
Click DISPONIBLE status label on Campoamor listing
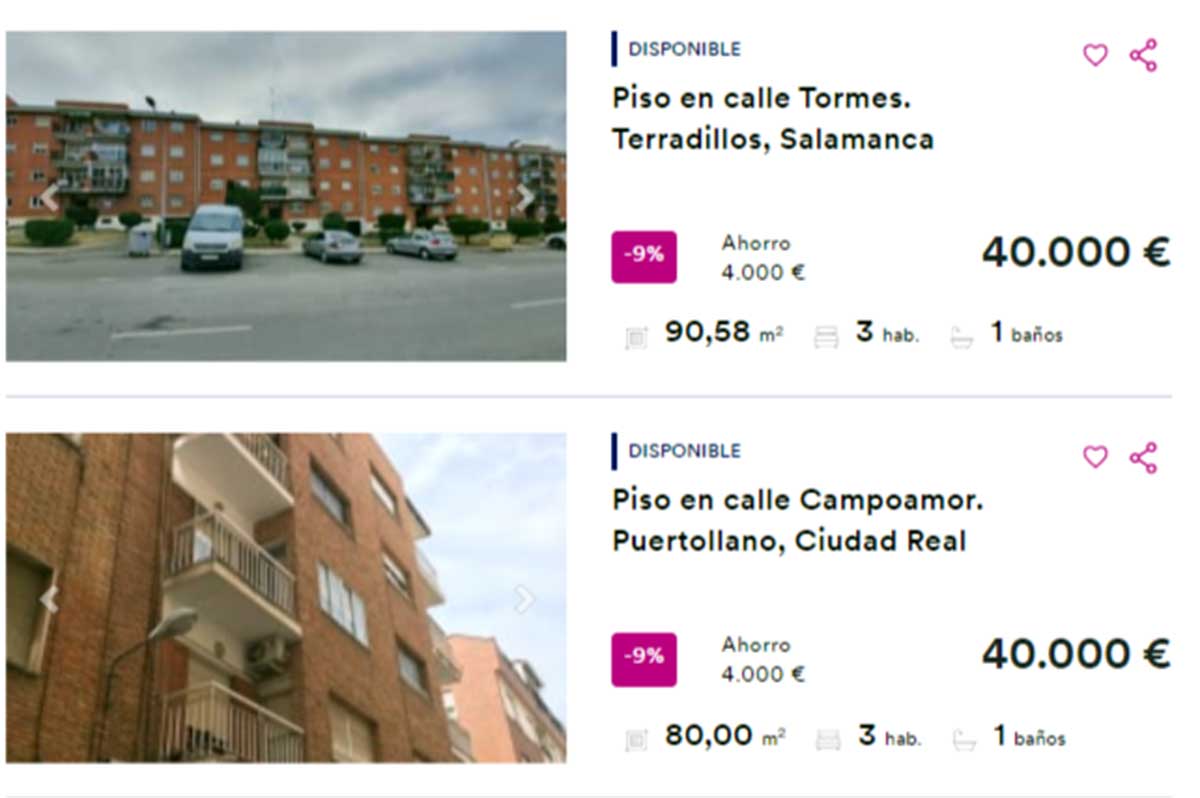(x=684, y=451)
